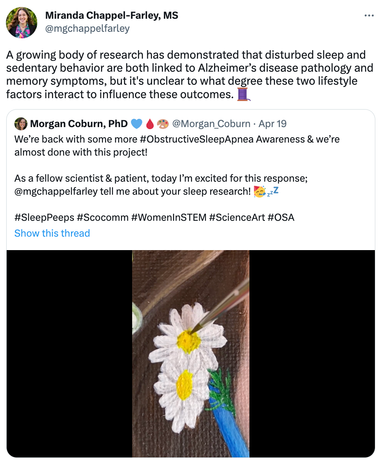384x466 pixels.
Task: Click the thread spool emoji
Action: pyautogui.click(x=243, y=94)
